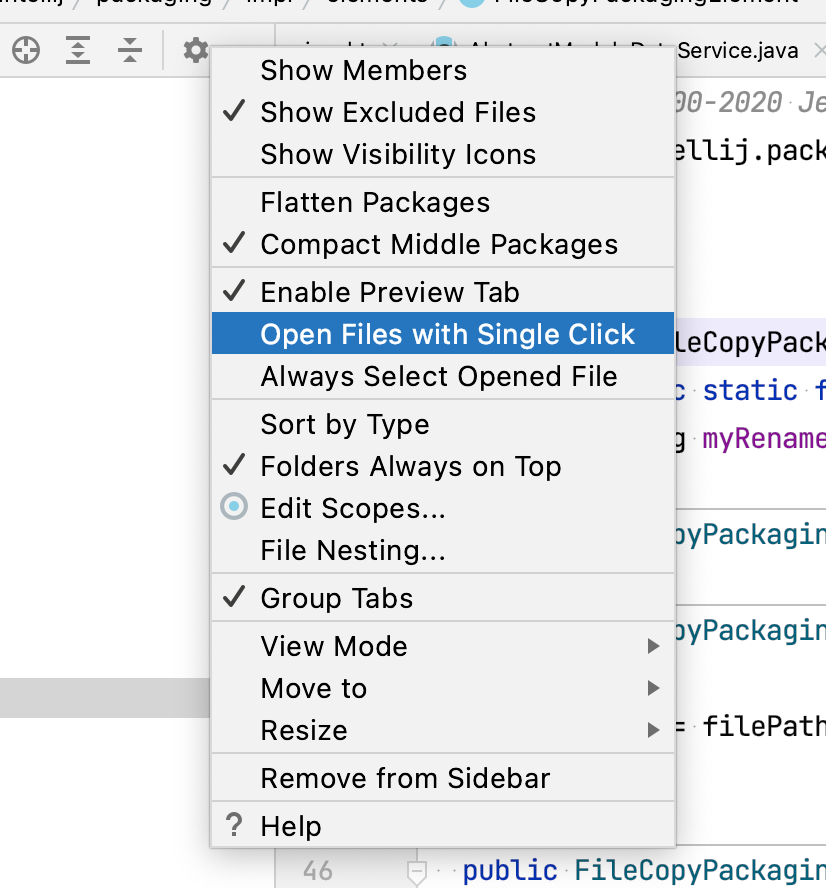Click the fold marker in editor gutter
This screenshot has height=888, width=826.
(x=417, y=870)
